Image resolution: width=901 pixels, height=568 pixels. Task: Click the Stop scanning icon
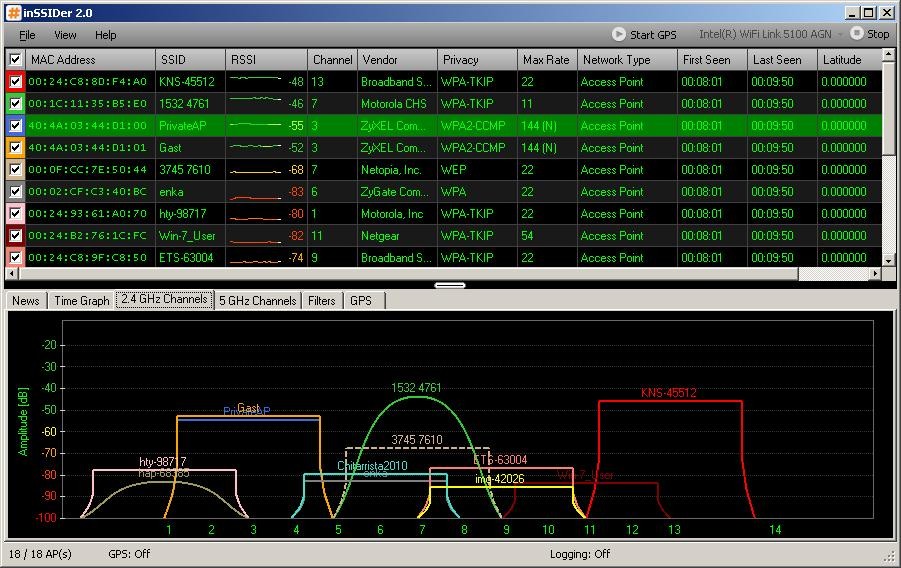tap(856, 34)
